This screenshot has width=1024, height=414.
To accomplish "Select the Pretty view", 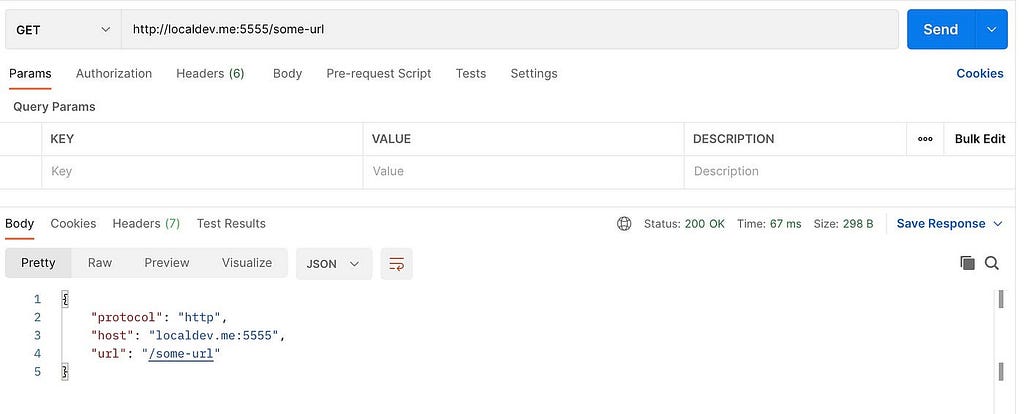I will (x=38, y=263).
